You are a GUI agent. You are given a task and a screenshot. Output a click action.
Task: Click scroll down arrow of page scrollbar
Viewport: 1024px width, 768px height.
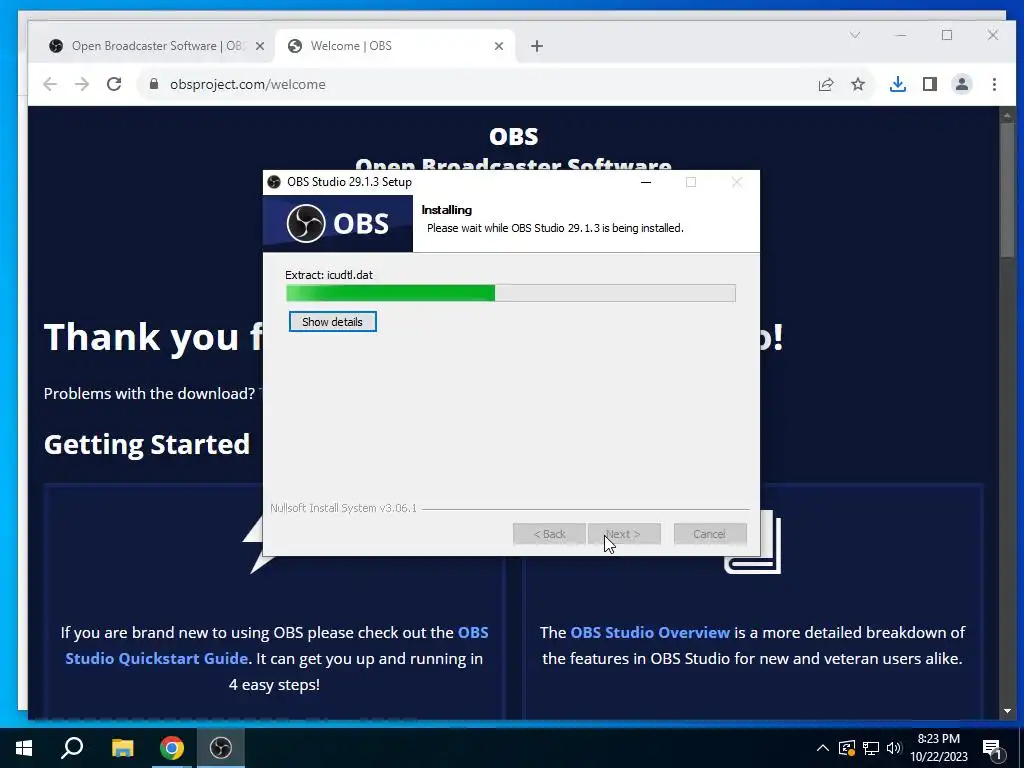pyautogui.click(x=1007, y=711)
